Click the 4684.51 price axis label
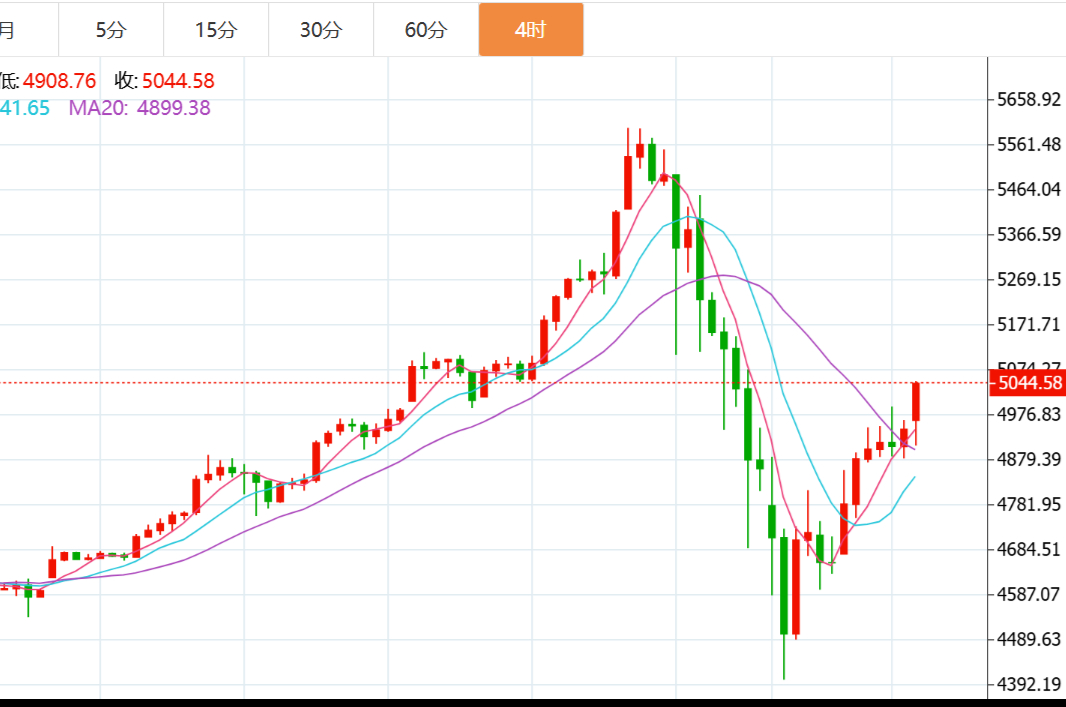This screenshot has height=707, width=1066. pyautogui.click(x=1028, y=549)
